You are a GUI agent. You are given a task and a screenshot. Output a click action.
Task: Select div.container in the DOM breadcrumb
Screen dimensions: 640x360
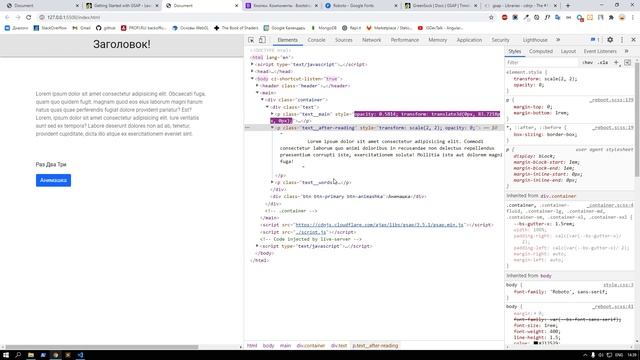point(311,346)
